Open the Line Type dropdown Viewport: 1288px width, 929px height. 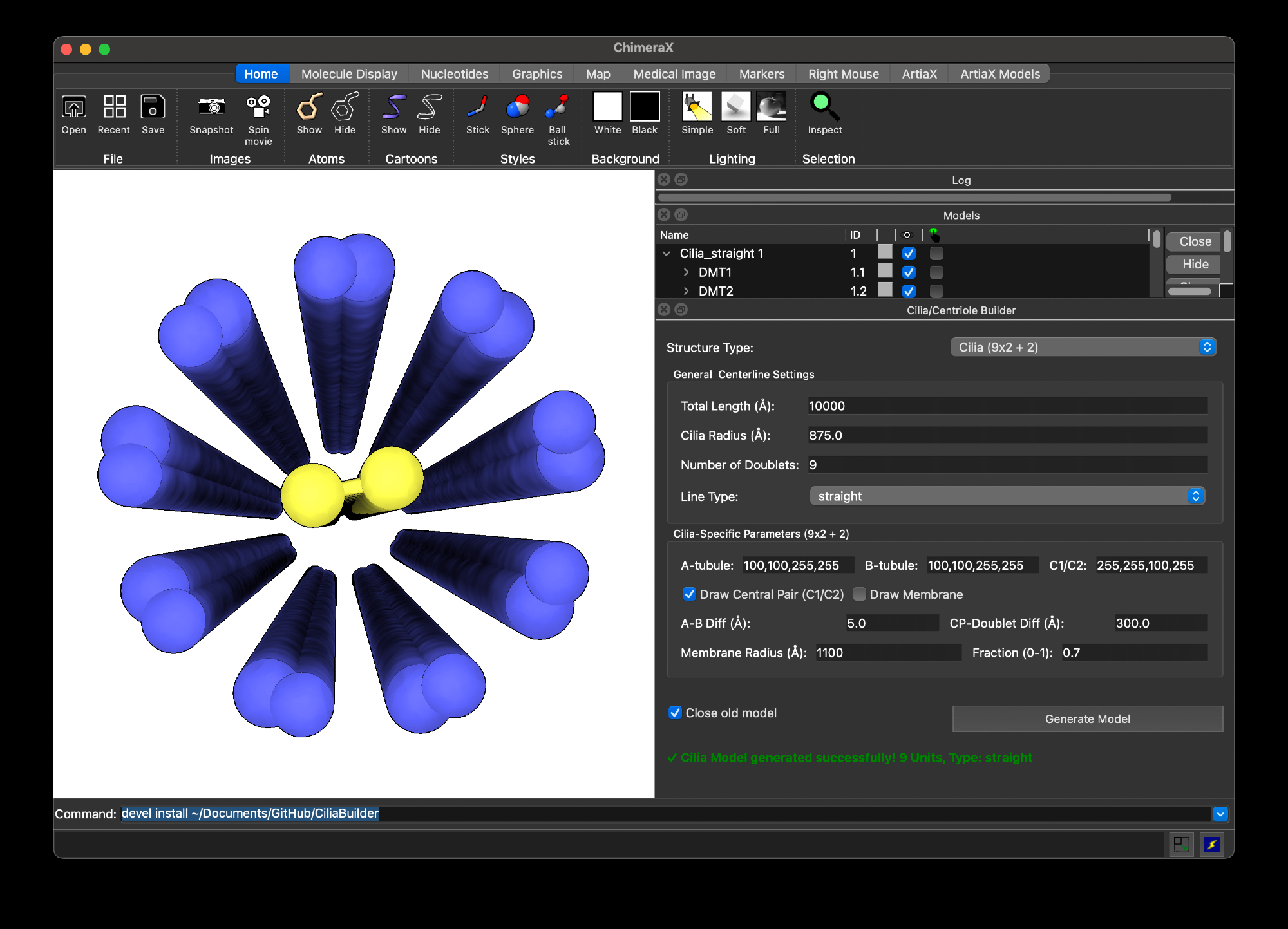[1007, 496]
